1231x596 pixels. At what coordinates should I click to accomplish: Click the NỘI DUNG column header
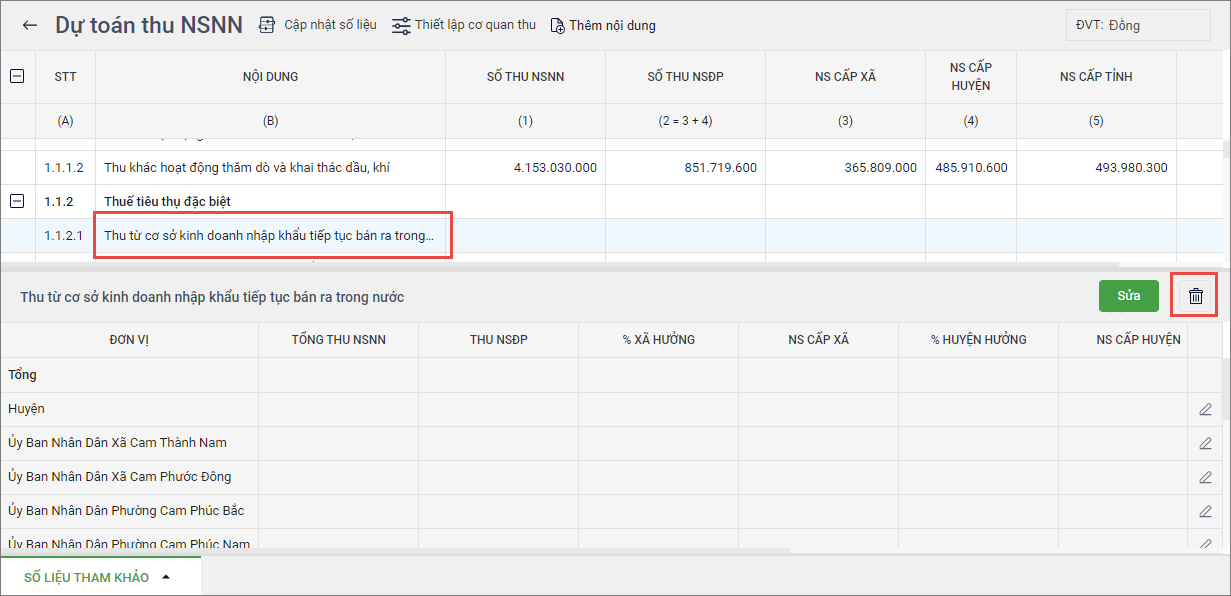[x=270, y=77]
